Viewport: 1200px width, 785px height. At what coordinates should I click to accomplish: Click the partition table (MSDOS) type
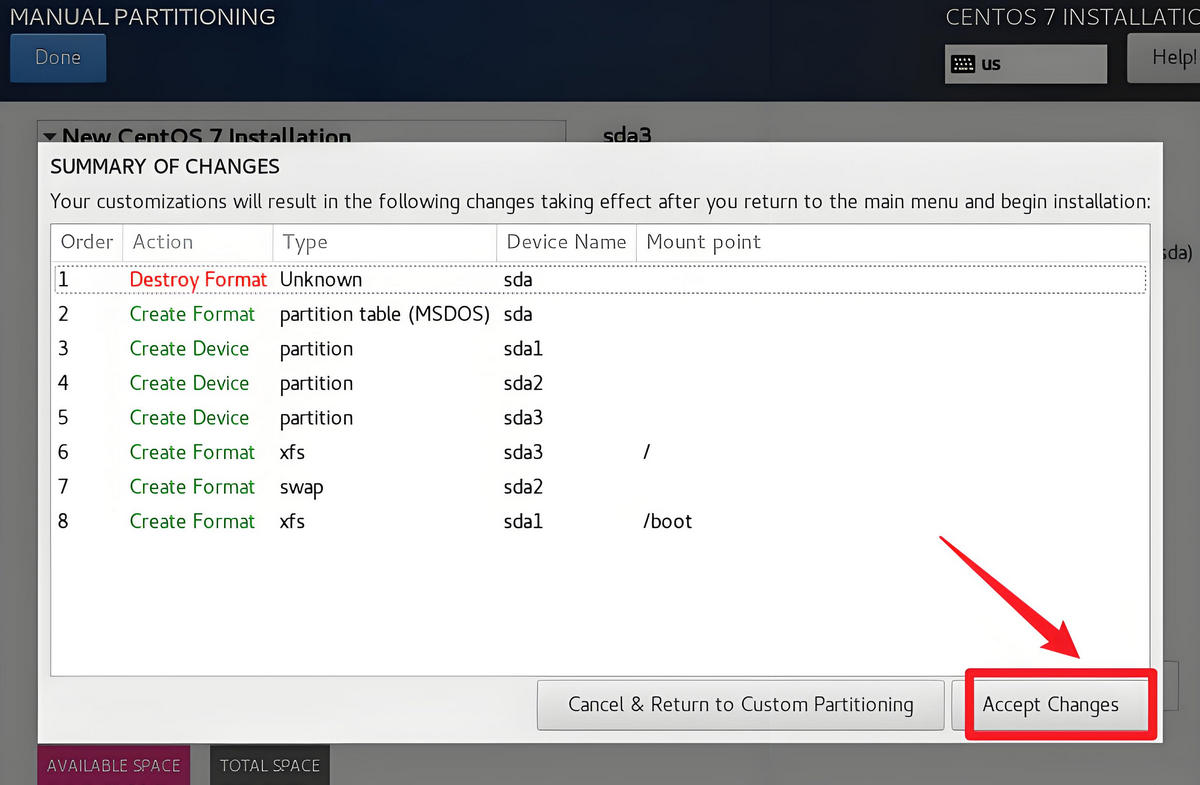pos(385,314)
